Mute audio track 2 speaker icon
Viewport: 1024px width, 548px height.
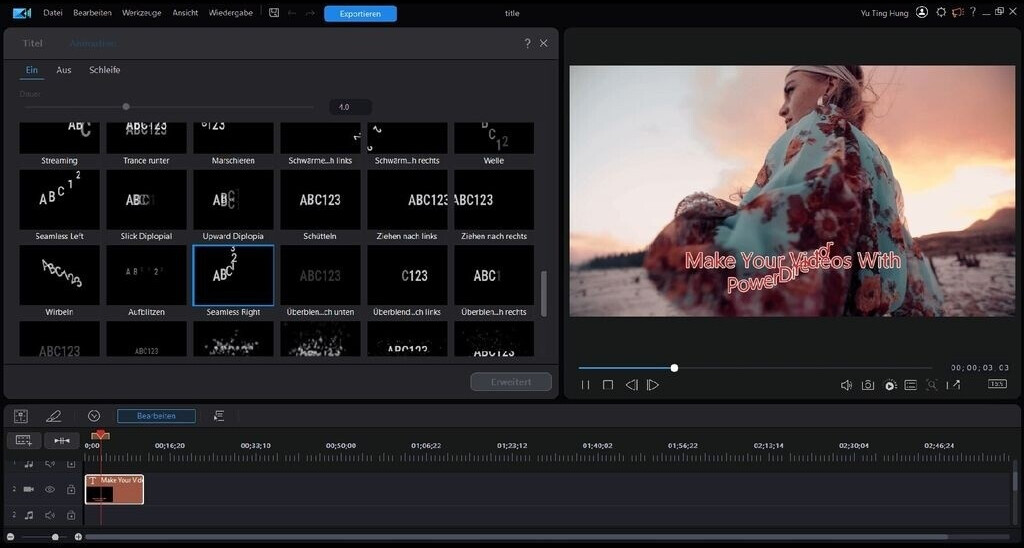[50, 515]
